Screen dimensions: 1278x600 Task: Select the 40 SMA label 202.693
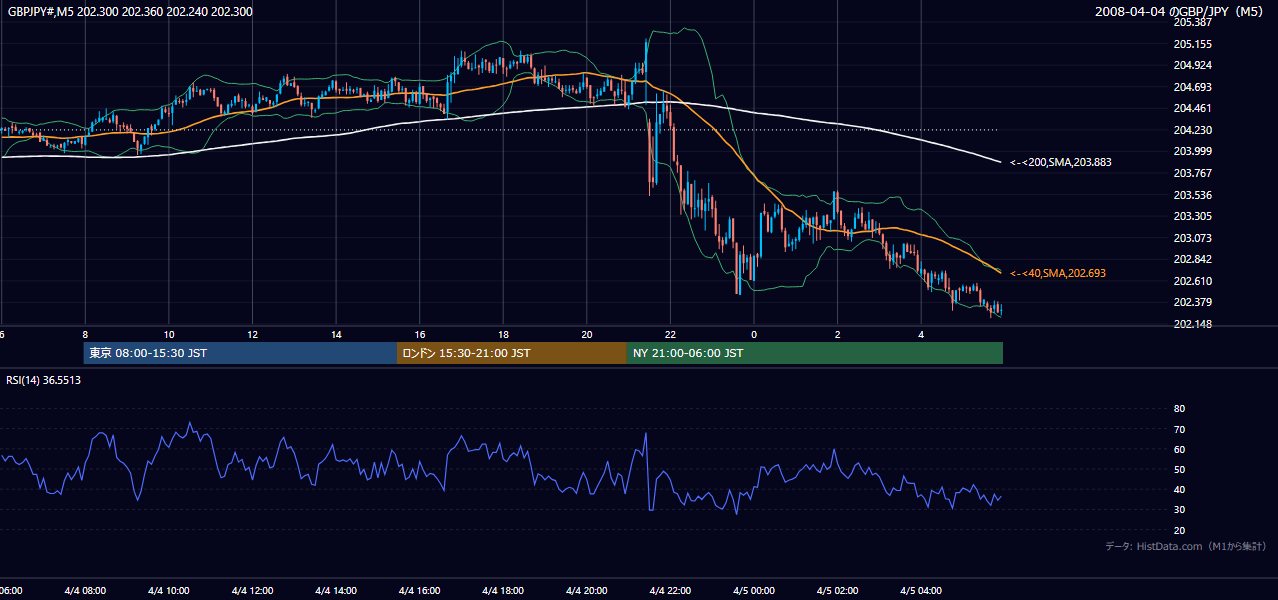pos(1058,273)
